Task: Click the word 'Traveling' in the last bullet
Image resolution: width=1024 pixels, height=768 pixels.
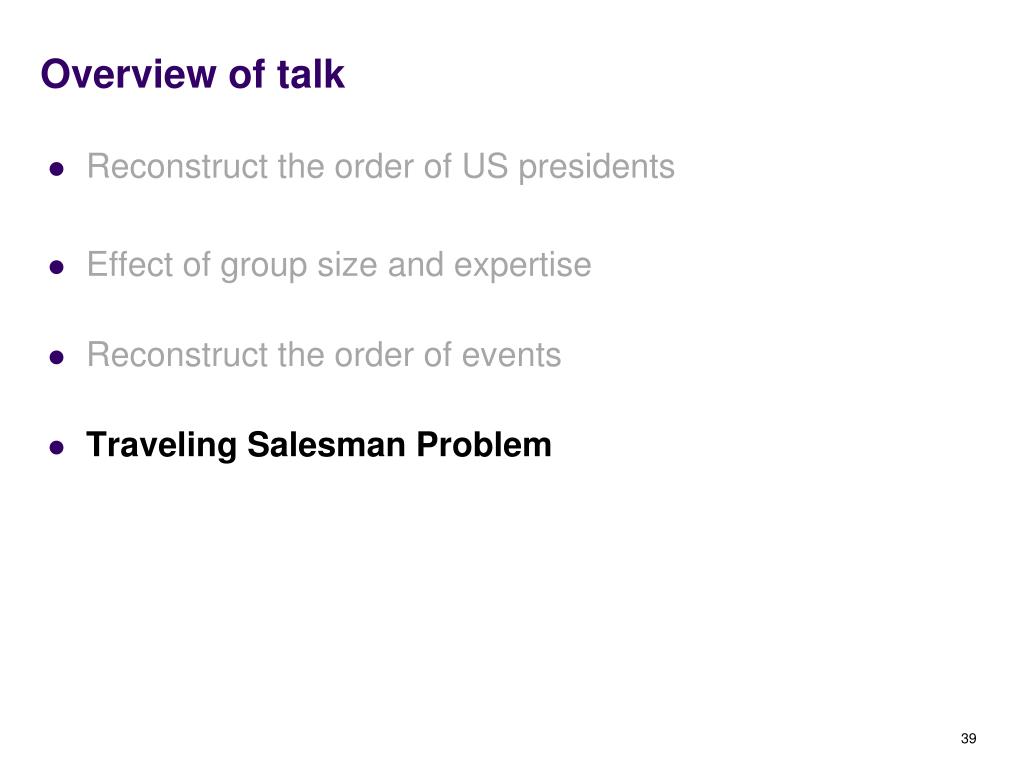Action: (x=161, y=446)
